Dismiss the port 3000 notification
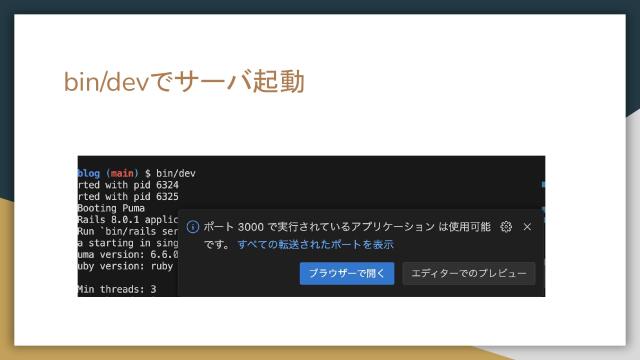This screenshot has height=360, width=640. [x=527, y=227]
